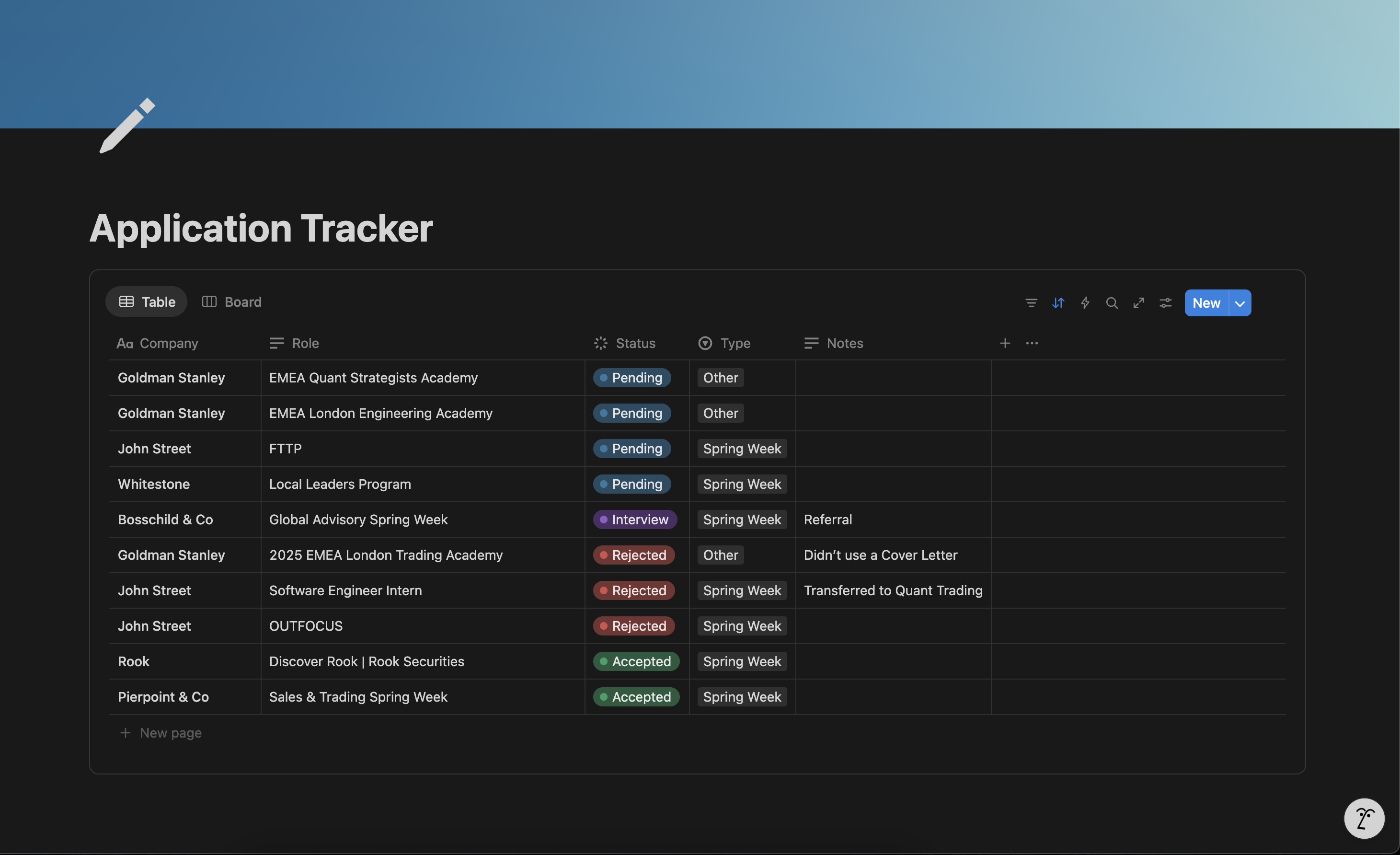The height and width of the screenshot is (855, 1400).
Task: Open view settings sliders icon
Action: click(1165, 303)
